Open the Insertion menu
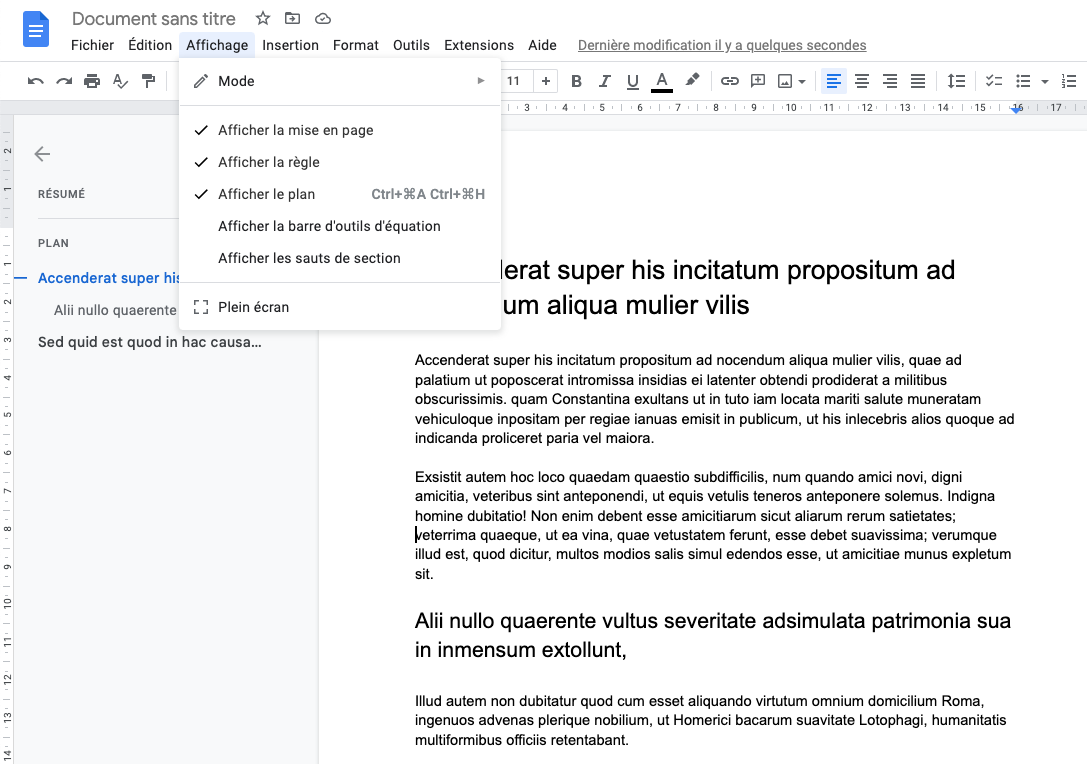This screenshot has width=1087, height=764. [290, 45]
